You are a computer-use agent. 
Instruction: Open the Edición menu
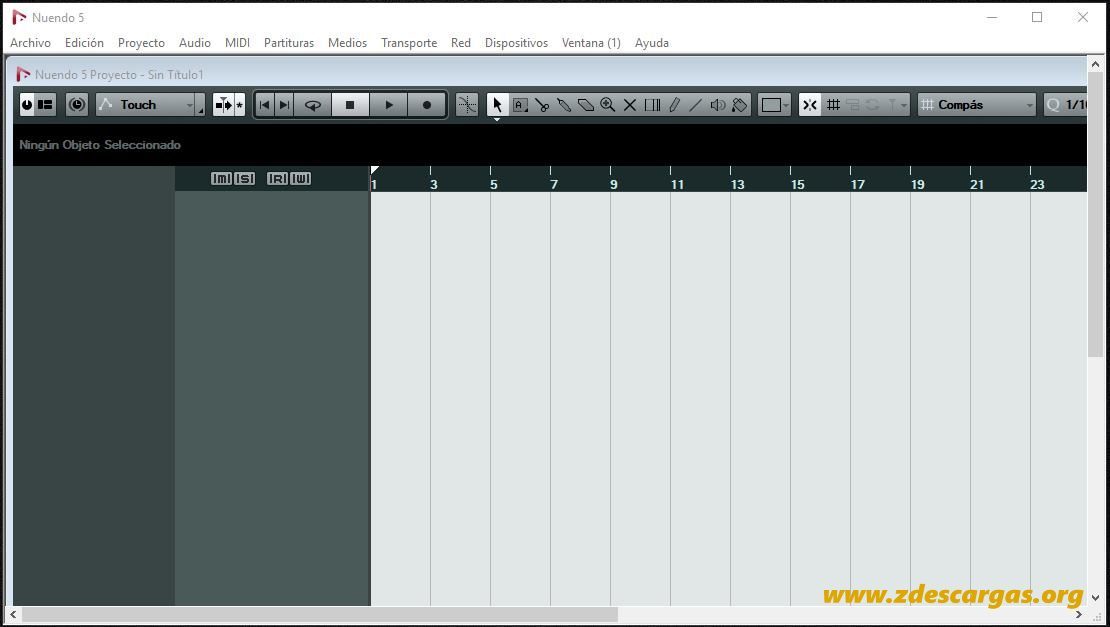pos(84,42)
